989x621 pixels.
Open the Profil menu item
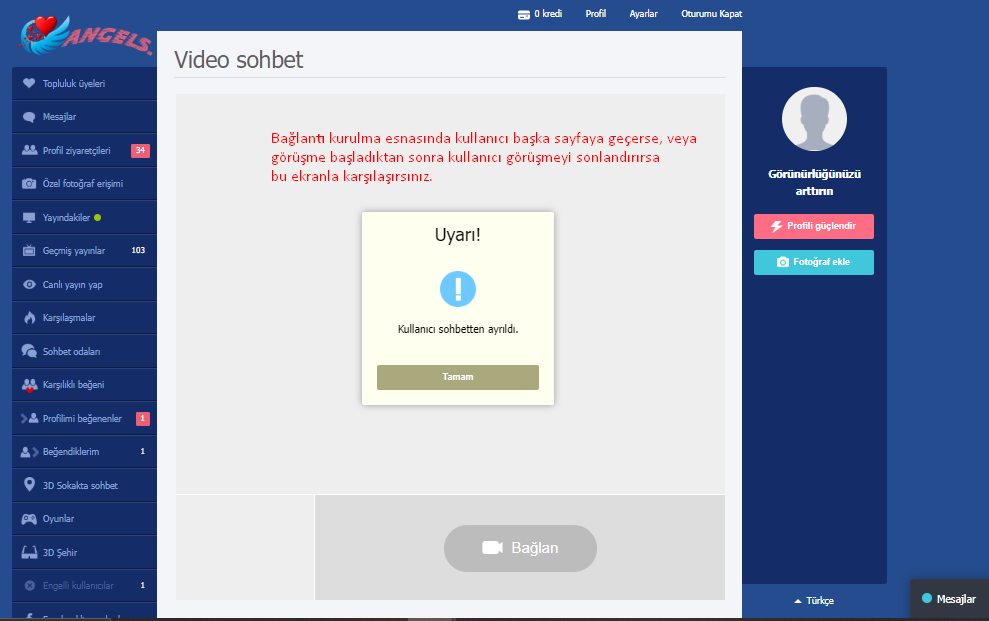tap(596, 14)
